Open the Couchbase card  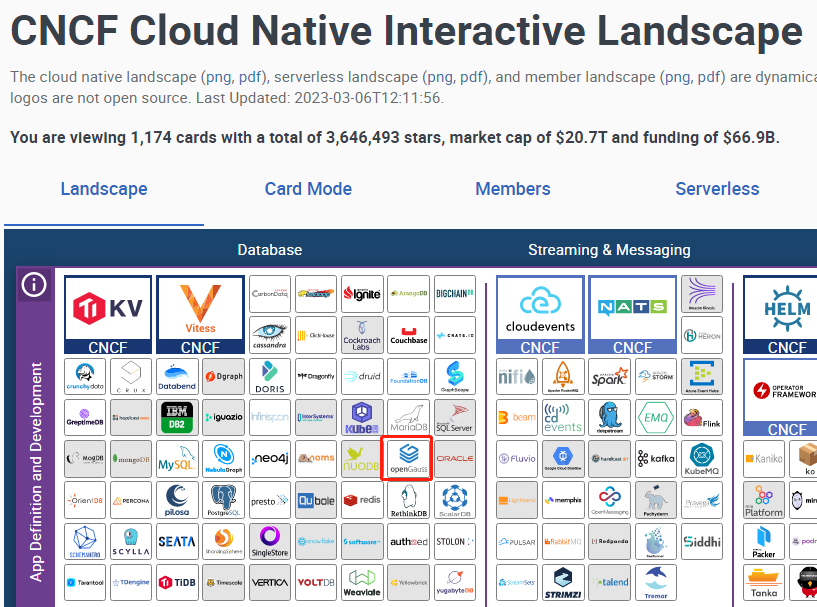click(x=408, y=335)
